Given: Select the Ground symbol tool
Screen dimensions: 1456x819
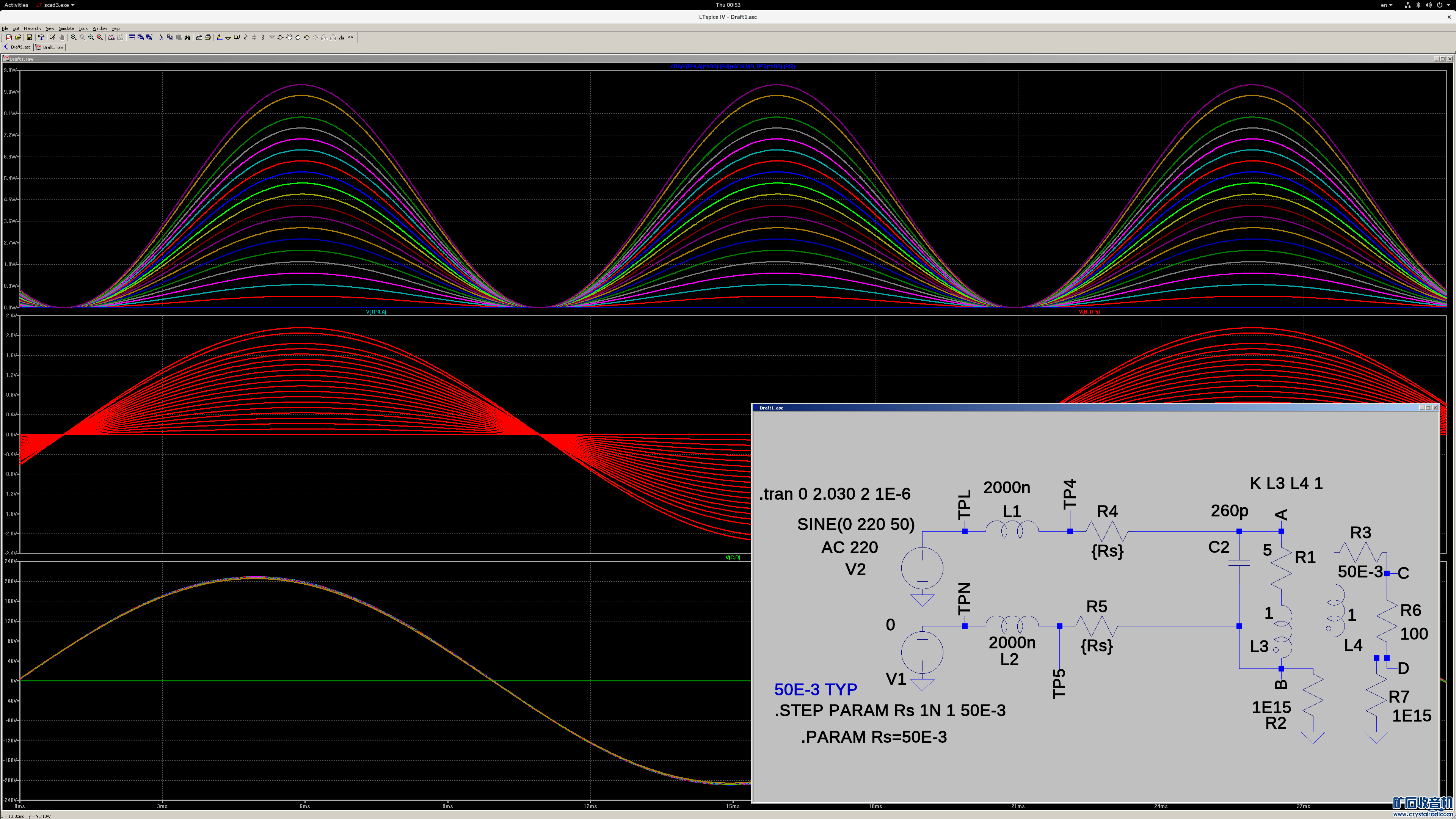Looking at the screenshot, I should [228, 37].
